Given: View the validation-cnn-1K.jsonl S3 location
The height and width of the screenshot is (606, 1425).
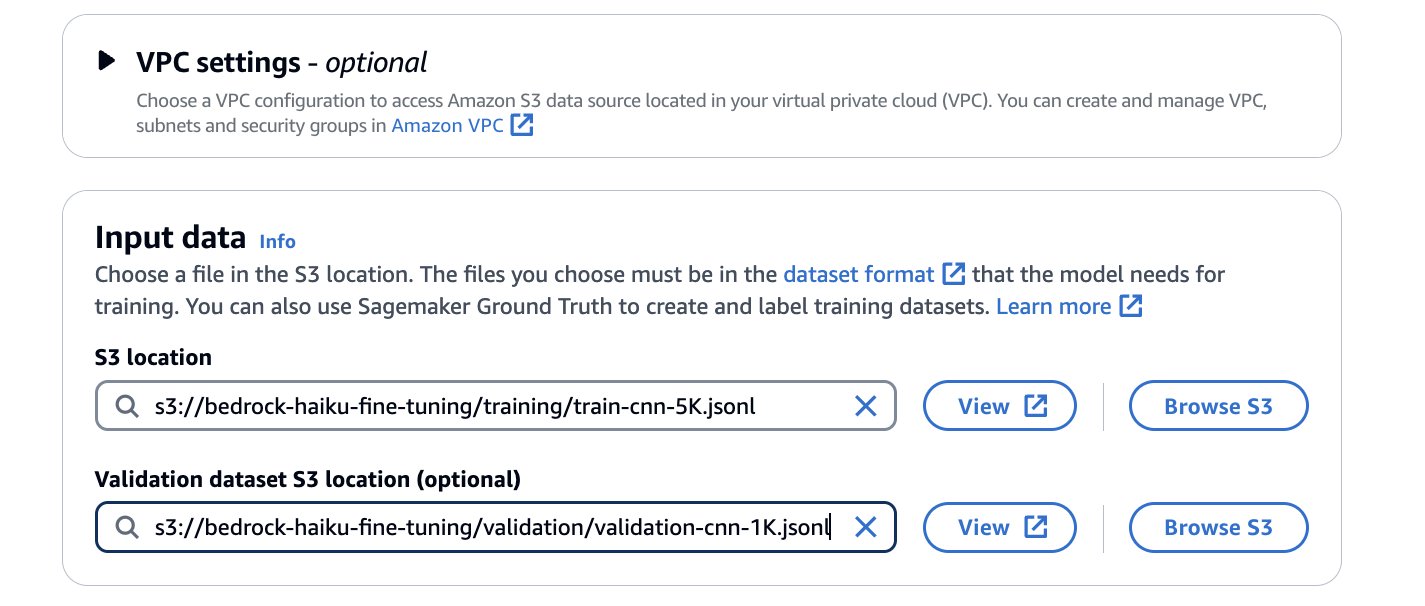Looking at the screenshot, I should (x=999, y=527).
